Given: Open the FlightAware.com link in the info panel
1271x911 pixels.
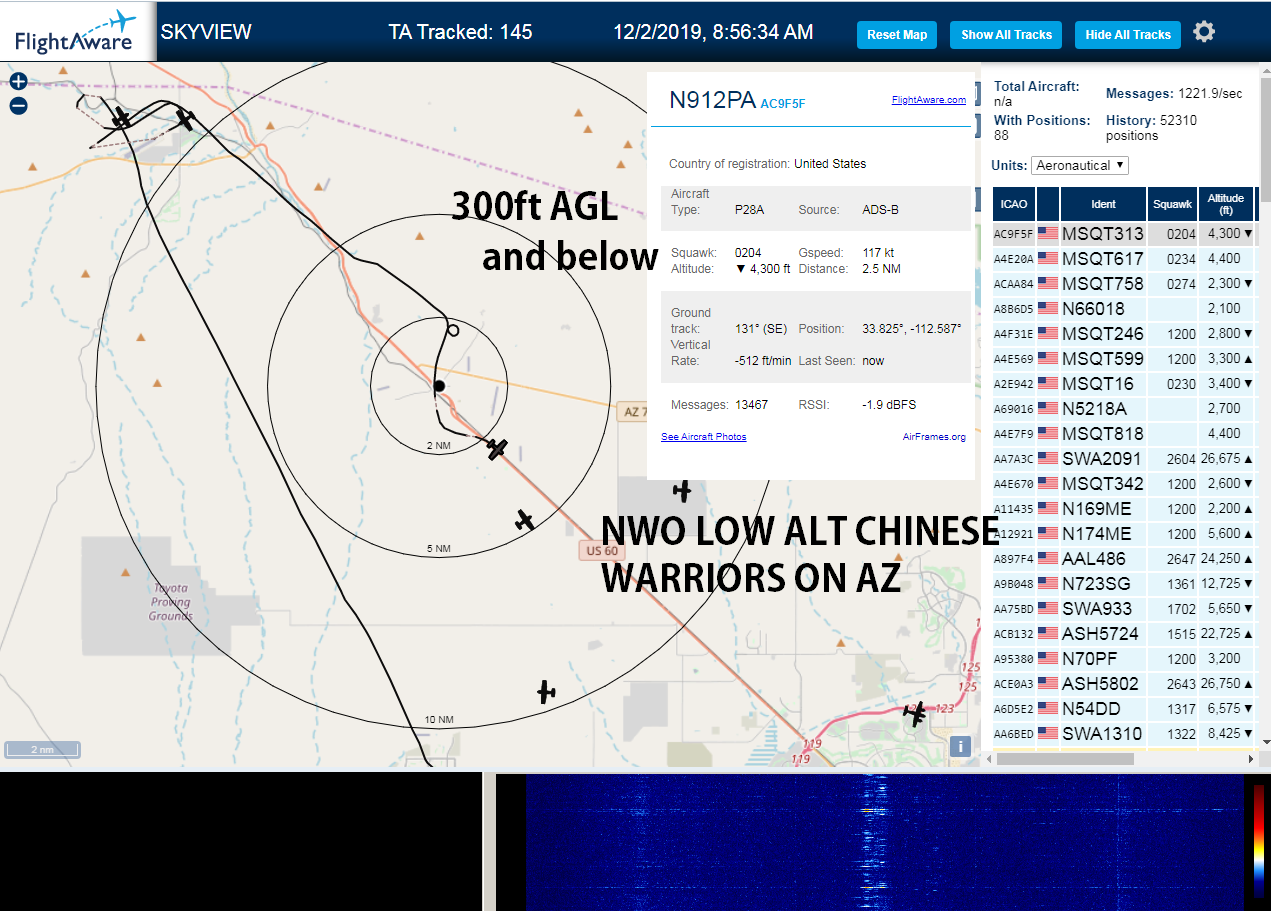Looking at the screenshot, I should (x=929, y=99).
